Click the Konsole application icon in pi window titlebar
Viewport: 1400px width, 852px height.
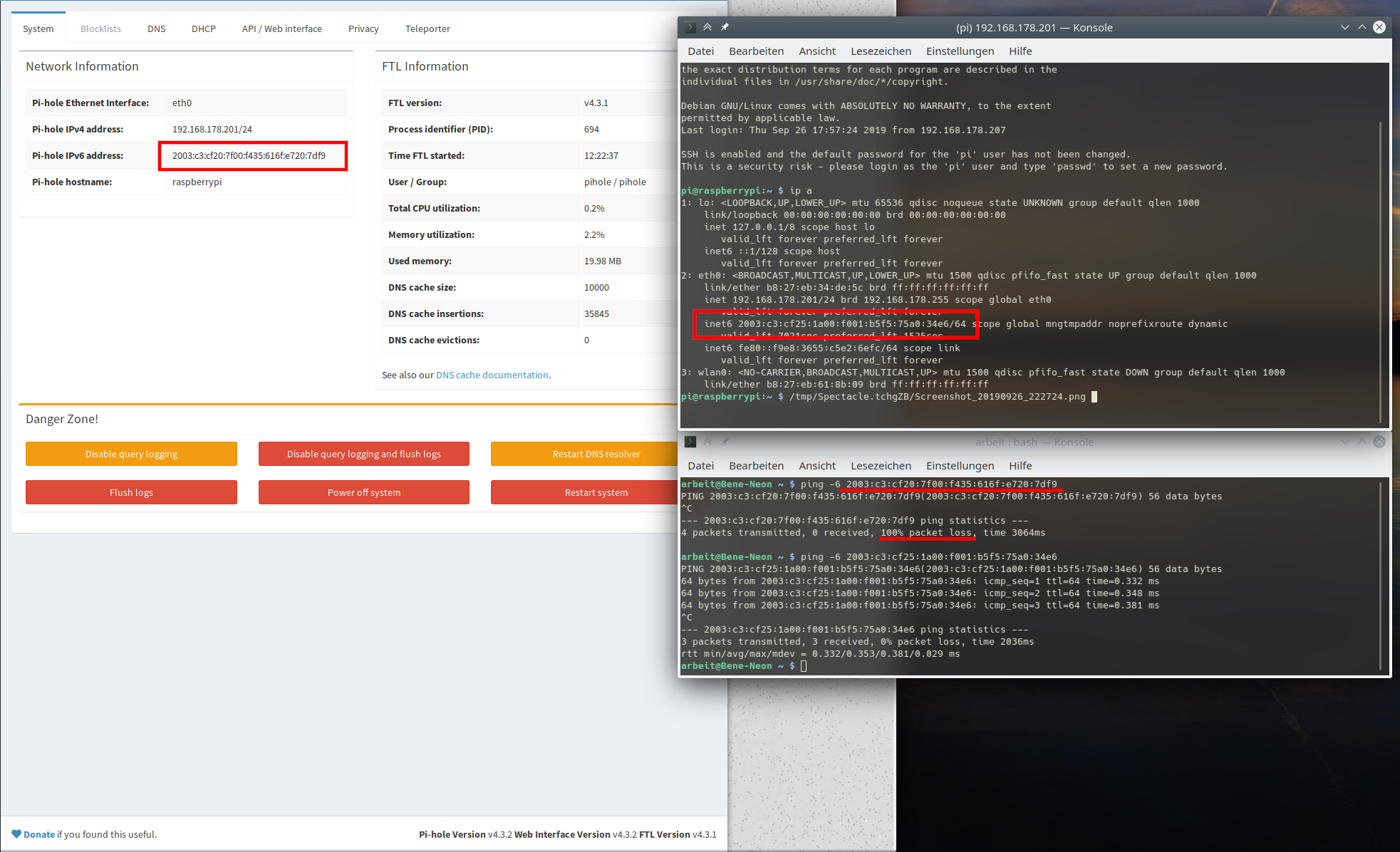click(689, 27)
